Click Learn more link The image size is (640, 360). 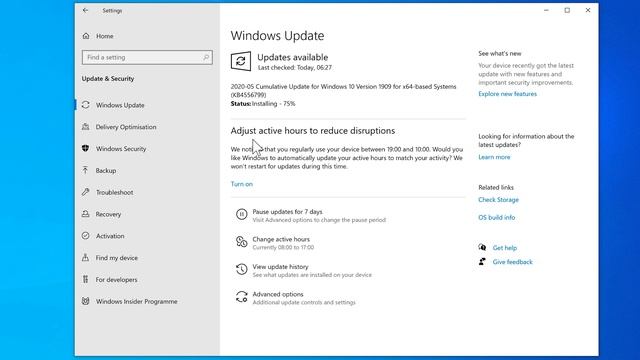494,157
